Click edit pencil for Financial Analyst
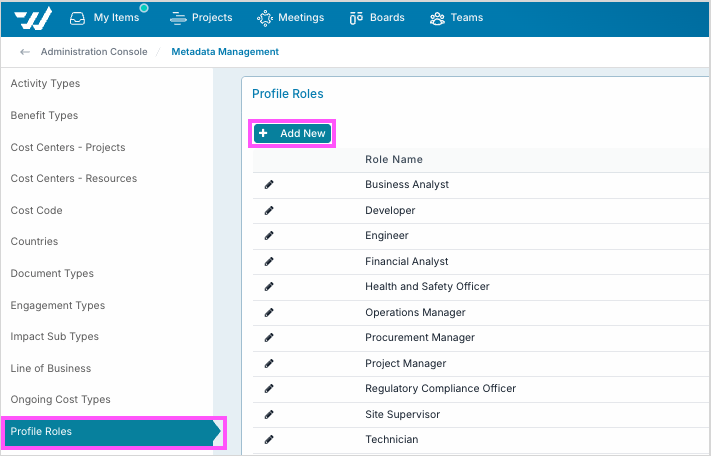711x456 pixels. click(x=269, y=262)
